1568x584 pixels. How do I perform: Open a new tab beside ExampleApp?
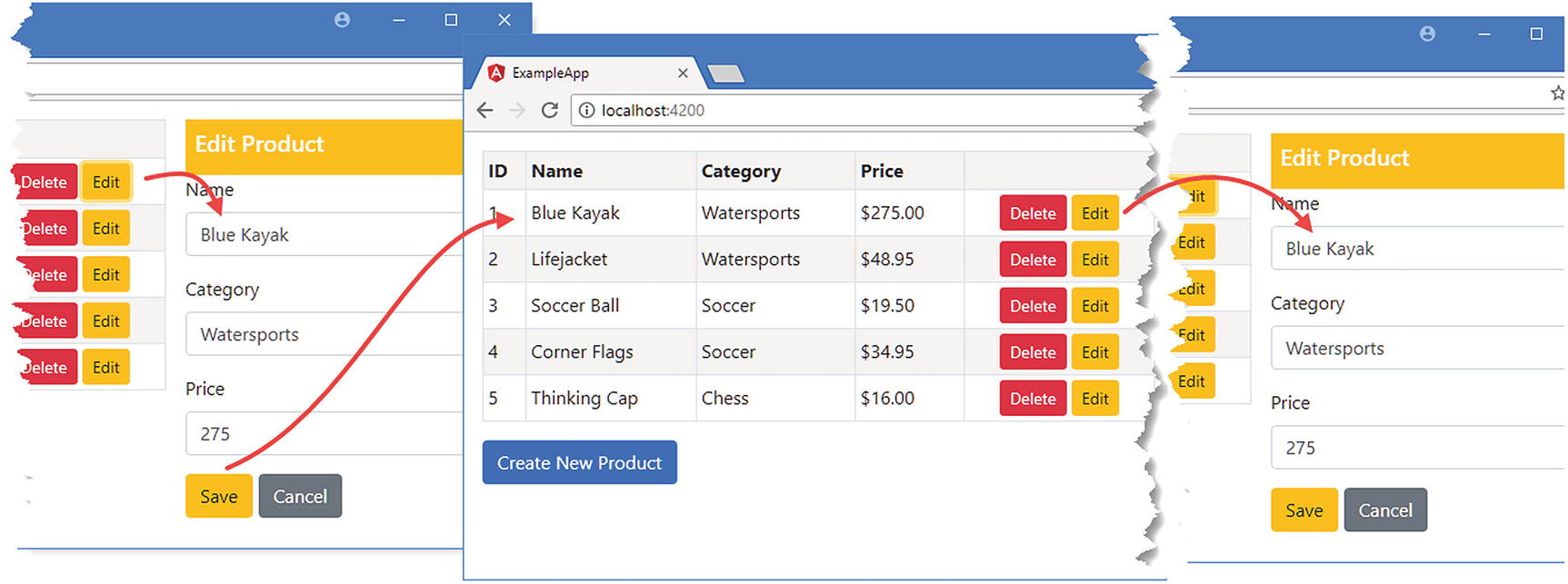[725, 74]
